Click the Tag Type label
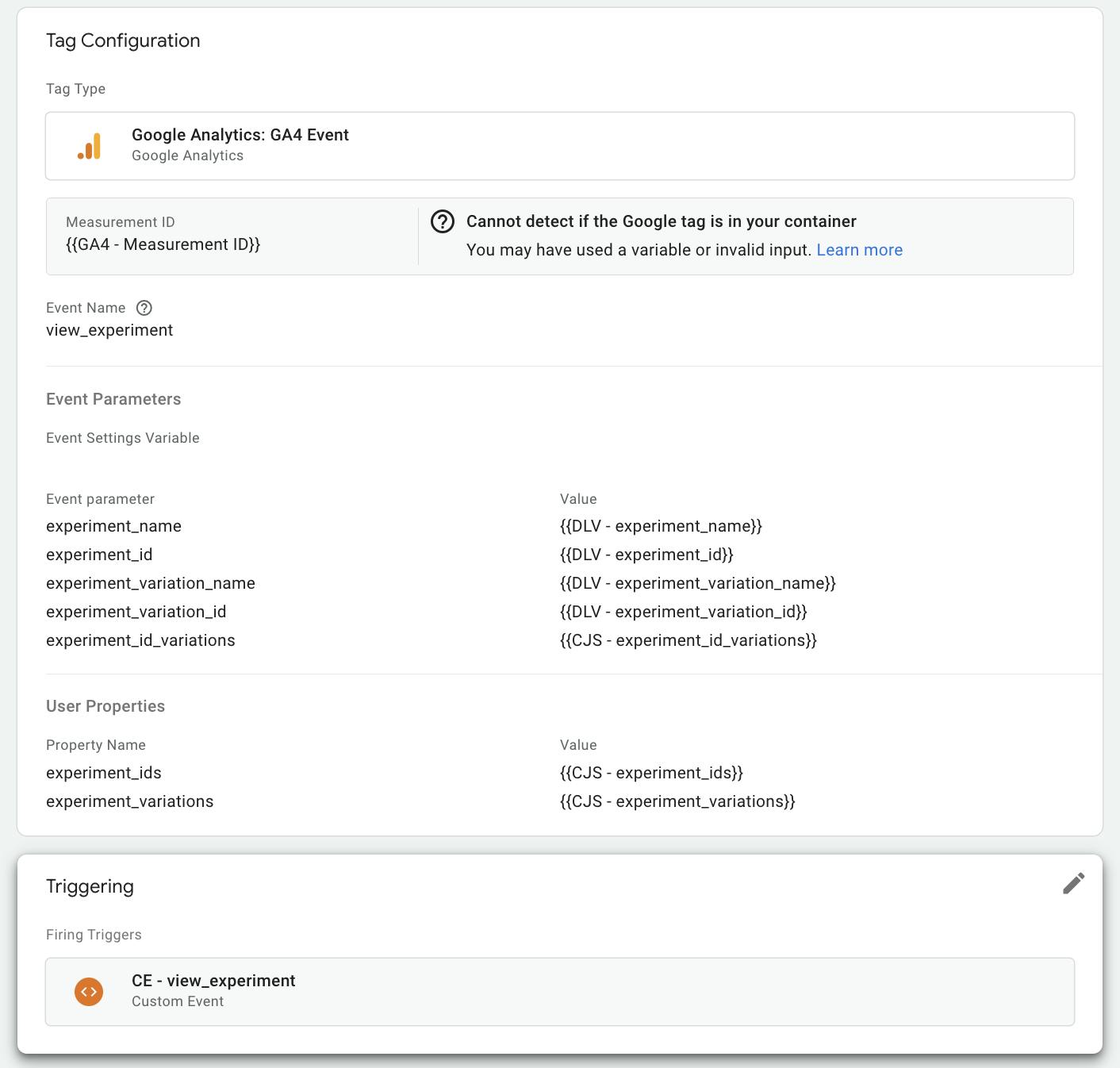The width and height of the screenshot is (1120, 1068). (x=75, y=89)
